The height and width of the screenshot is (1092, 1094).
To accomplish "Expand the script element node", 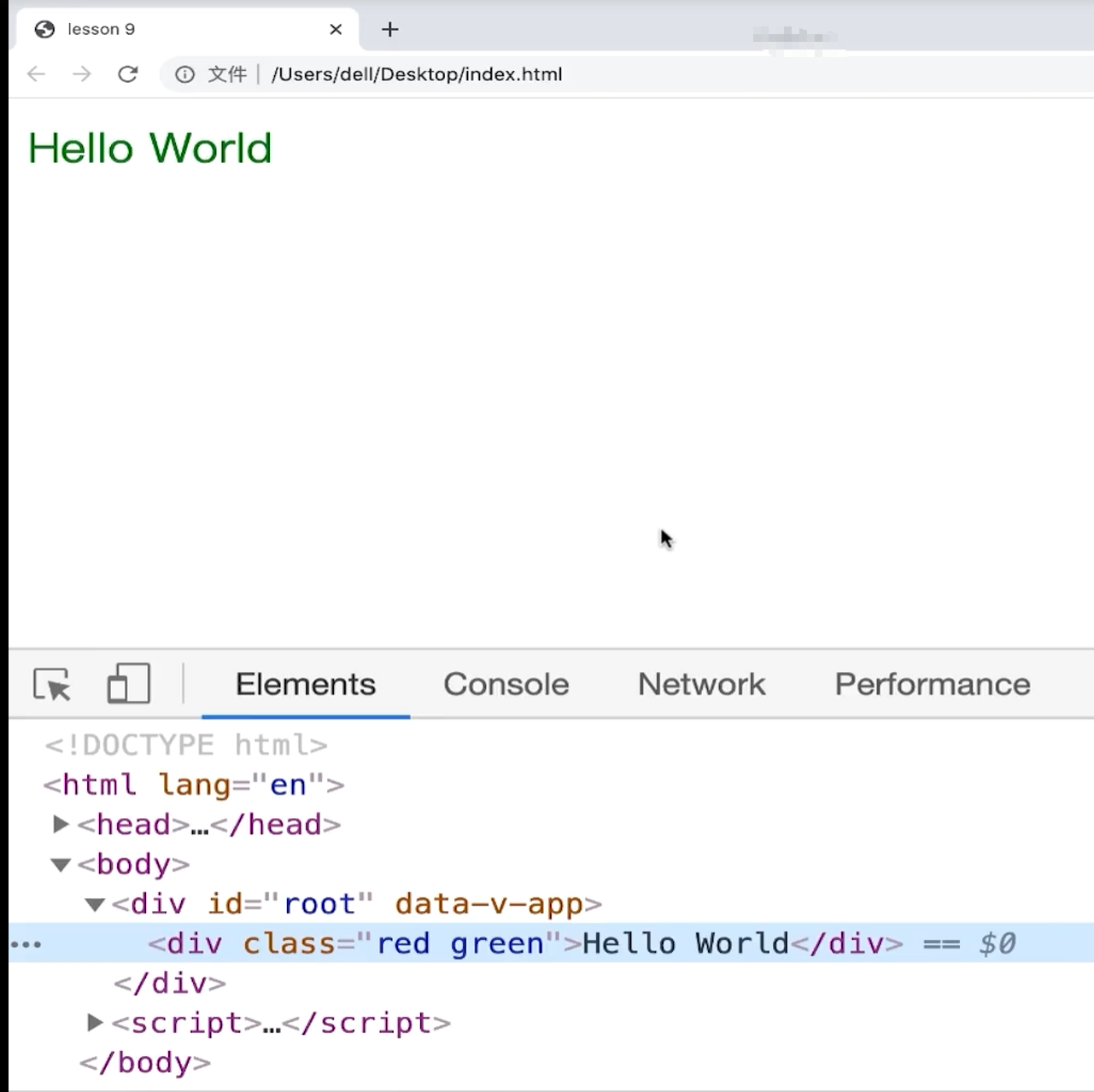I will point(95,1022).
